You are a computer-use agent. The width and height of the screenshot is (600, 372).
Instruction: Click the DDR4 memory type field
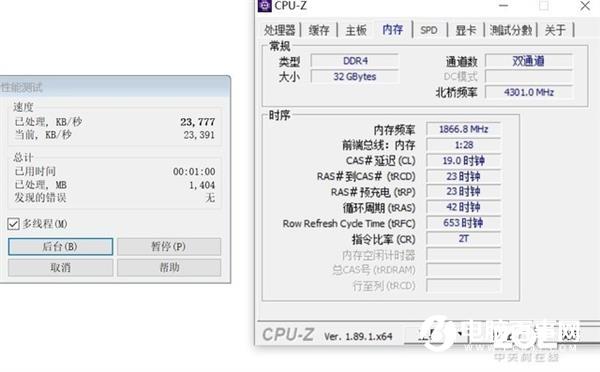click(355, 61)
